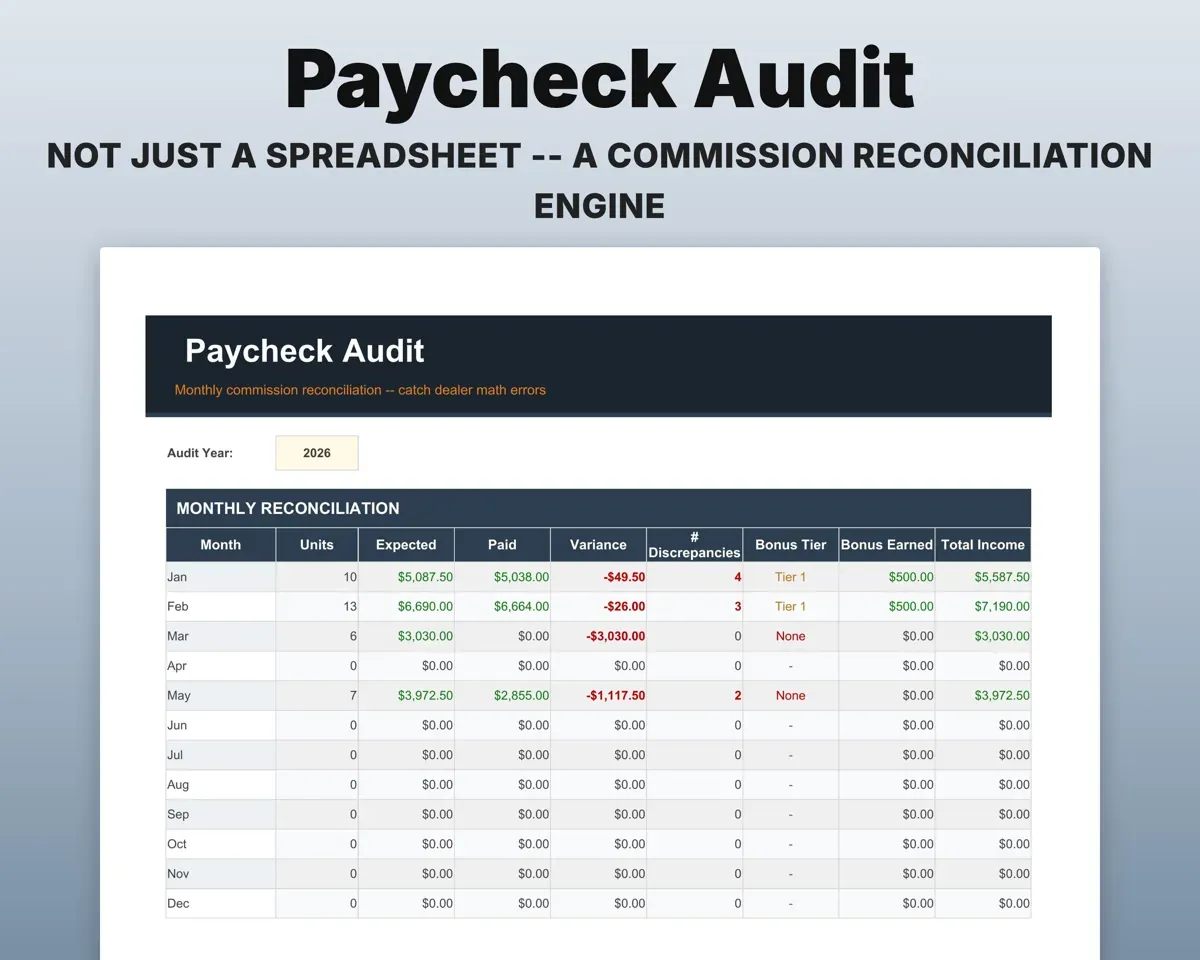Click the Jan month cell
The height and width of the screenshot is (960, 1200).
click(221, 577)
